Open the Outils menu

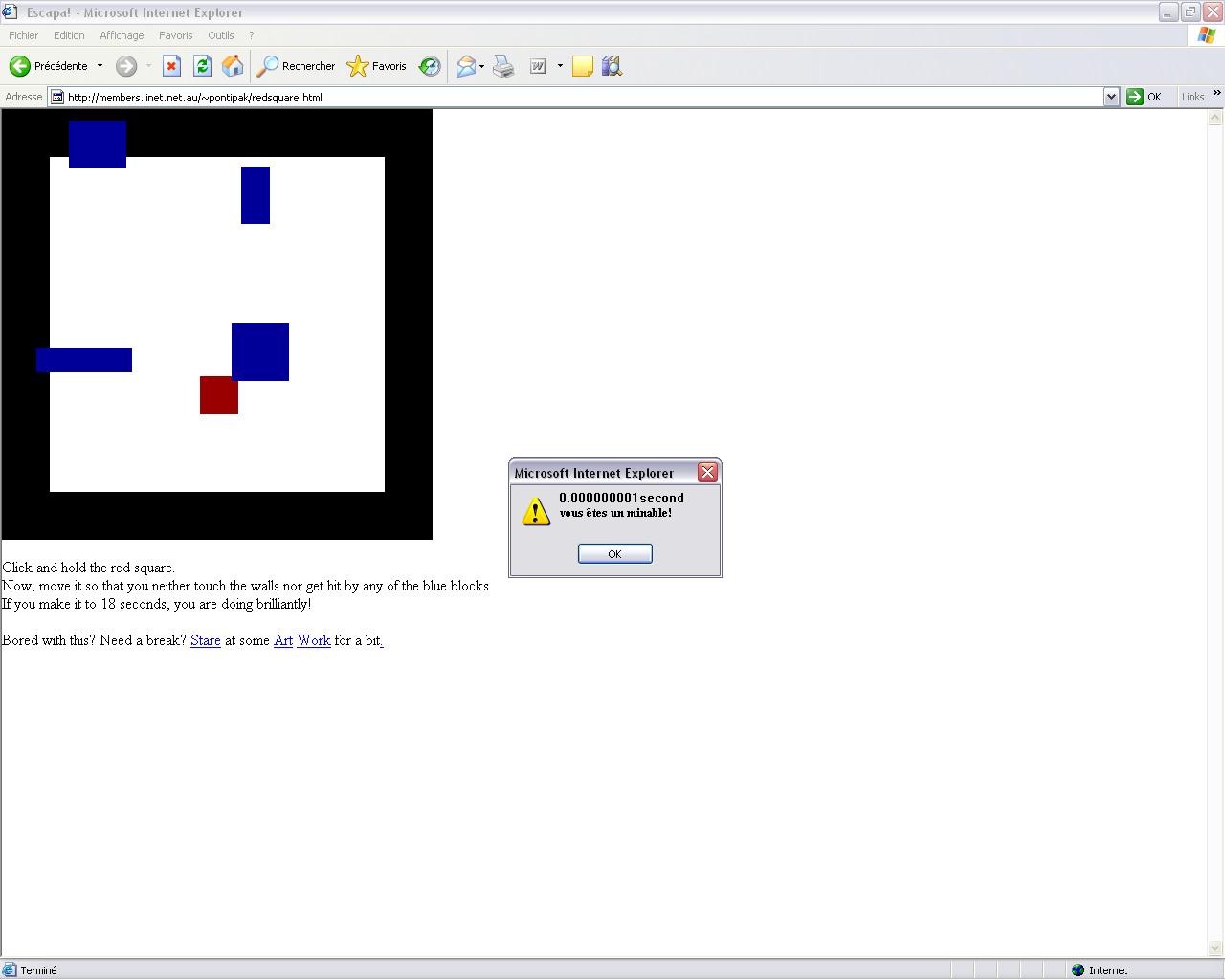(220, 35)
